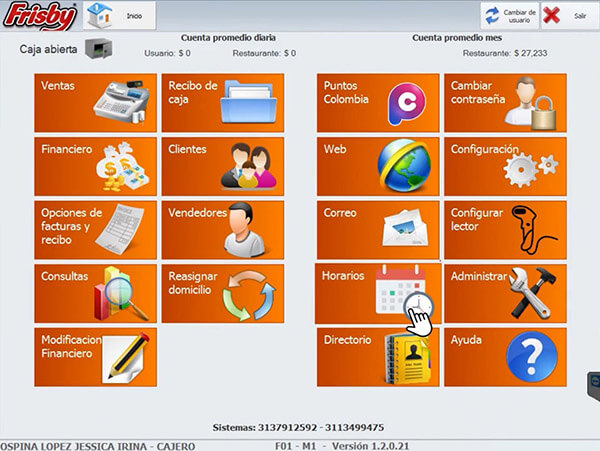
Task: Open Opciones de facturas y recibo tile
Action: [x=96, y=230]
